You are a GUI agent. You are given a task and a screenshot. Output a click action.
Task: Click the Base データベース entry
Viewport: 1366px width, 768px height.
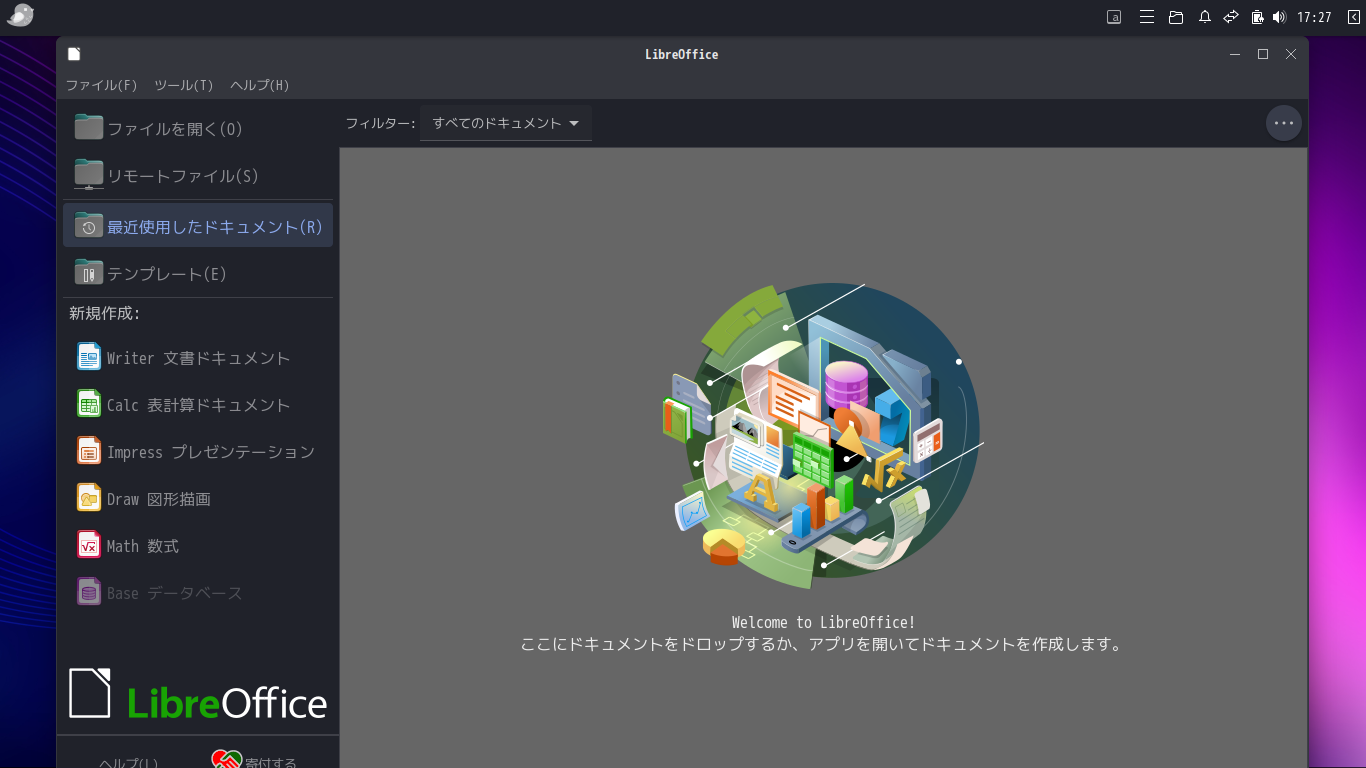coord(198,592)
